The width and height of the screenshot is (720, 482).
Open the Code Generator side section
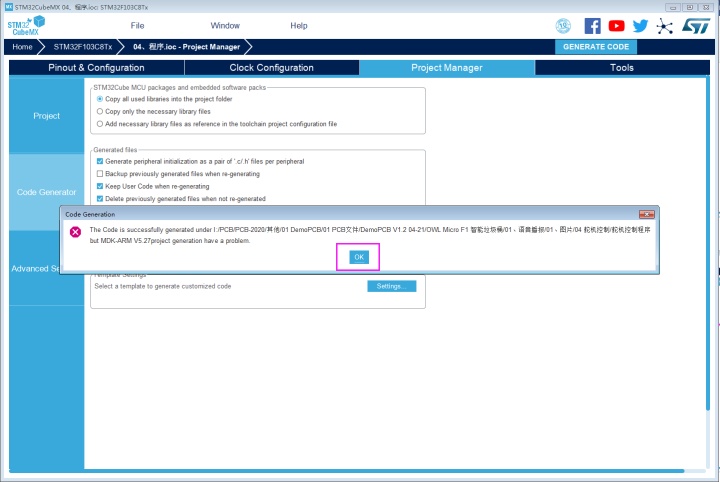tap(46, 192)
